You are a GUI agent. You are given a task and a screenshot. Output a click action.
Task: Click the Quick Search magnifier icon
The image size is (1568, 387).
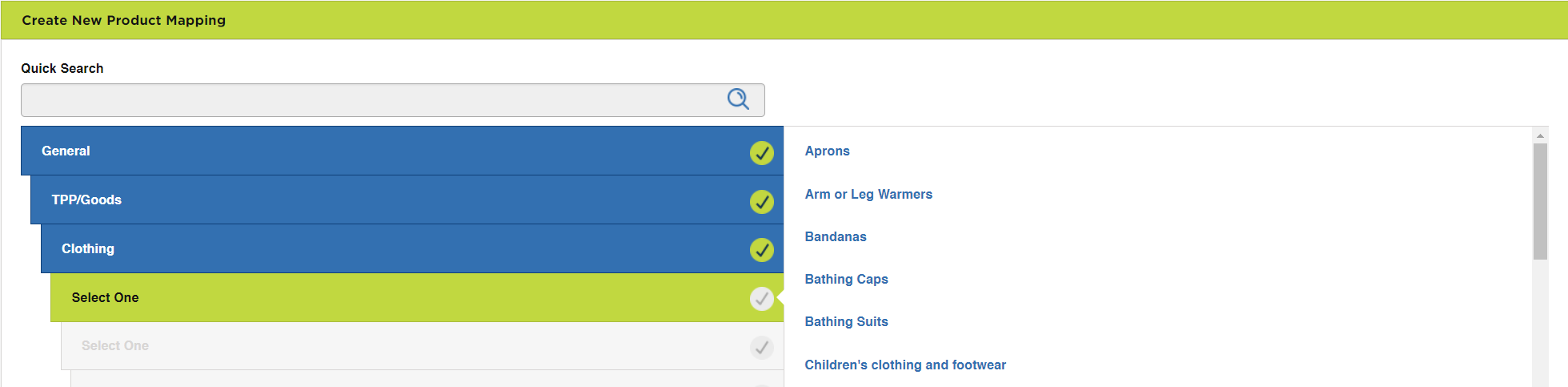pos(738,99)
